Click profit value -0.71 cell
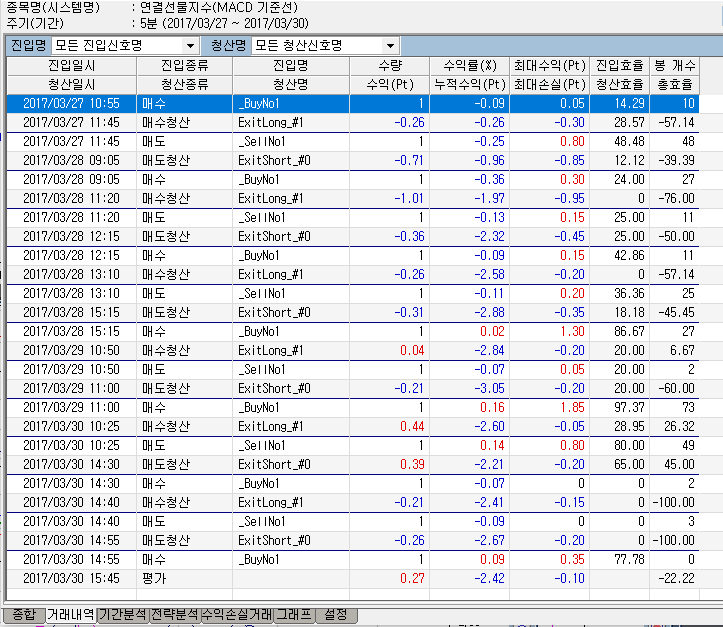Viewport: 723px width, 627px height. (390, 160)
